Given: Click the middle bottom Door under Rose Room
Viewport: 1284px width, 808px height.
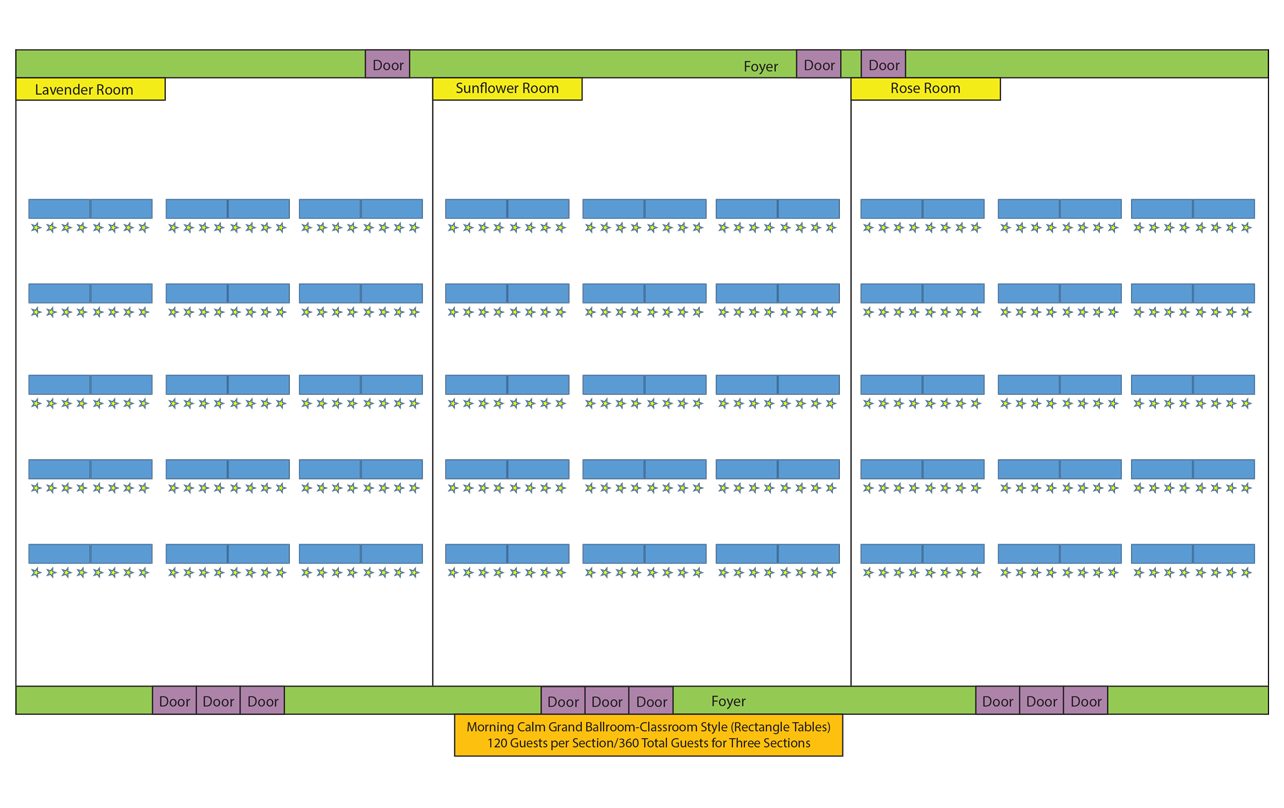Looking at the screenshot, I should pyautogui.click(x=1041, y=700).
